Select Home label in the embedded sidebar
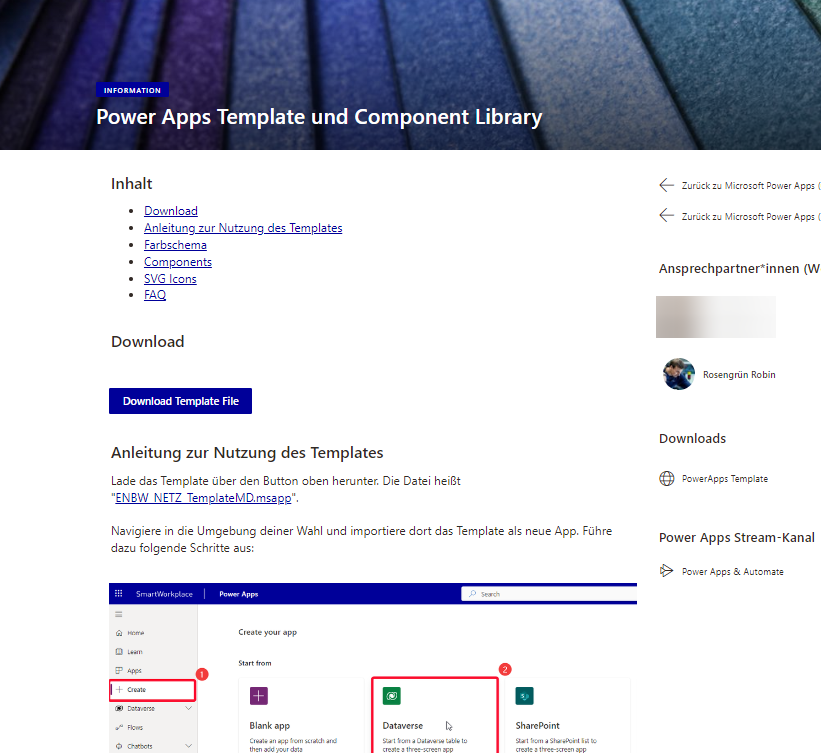Viewport: 821px width, 753px height. tap(136, 633)
